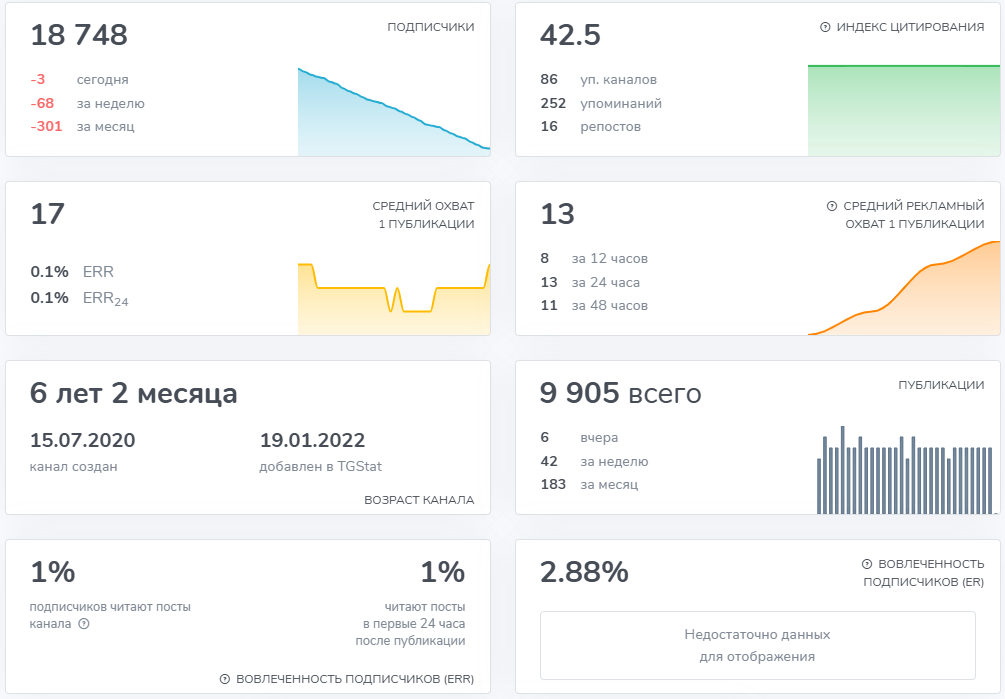
Task: Select the 'СРЕДНИЙ ОХВАТ 1 ПУБЛИКАЦИИ' heading
Action: (x=424, y=215)
